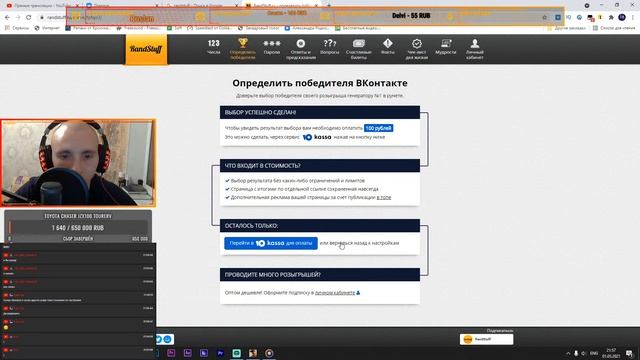Click Перейти в ЮKassa для оплаты button

(x=271, y=243)
